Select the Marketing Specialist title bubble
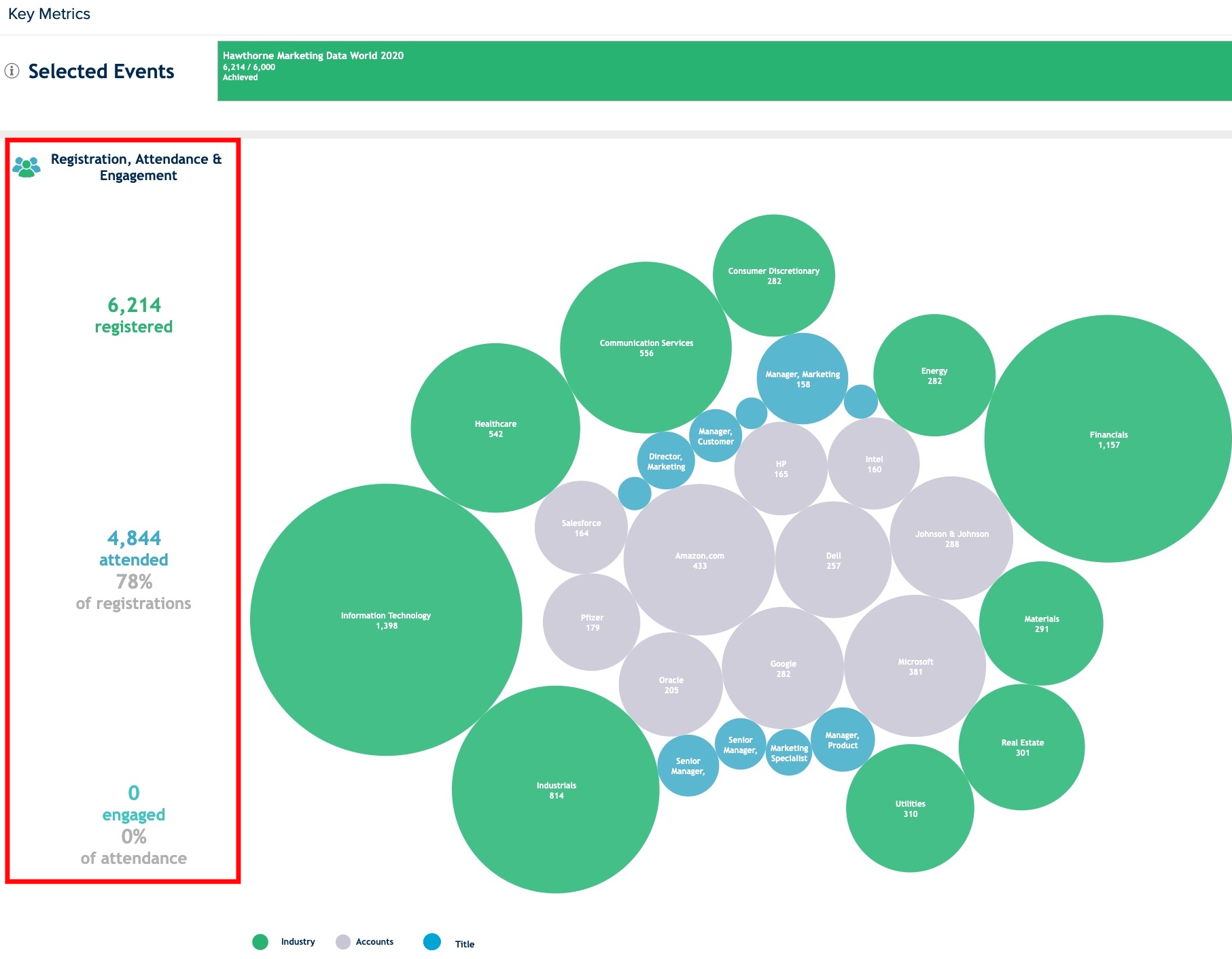Viewport: 1232px width, 959px height. click(789, 752)
